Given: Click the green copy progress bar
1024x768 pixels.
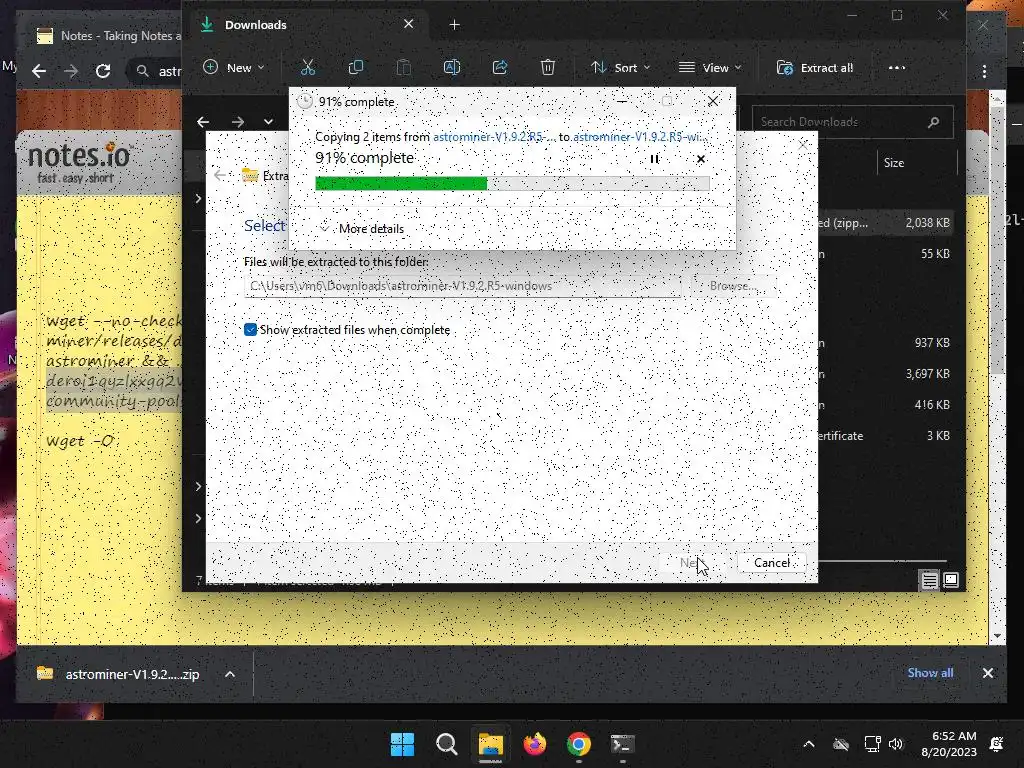Looking at the screenshot, I should point(512,184).
